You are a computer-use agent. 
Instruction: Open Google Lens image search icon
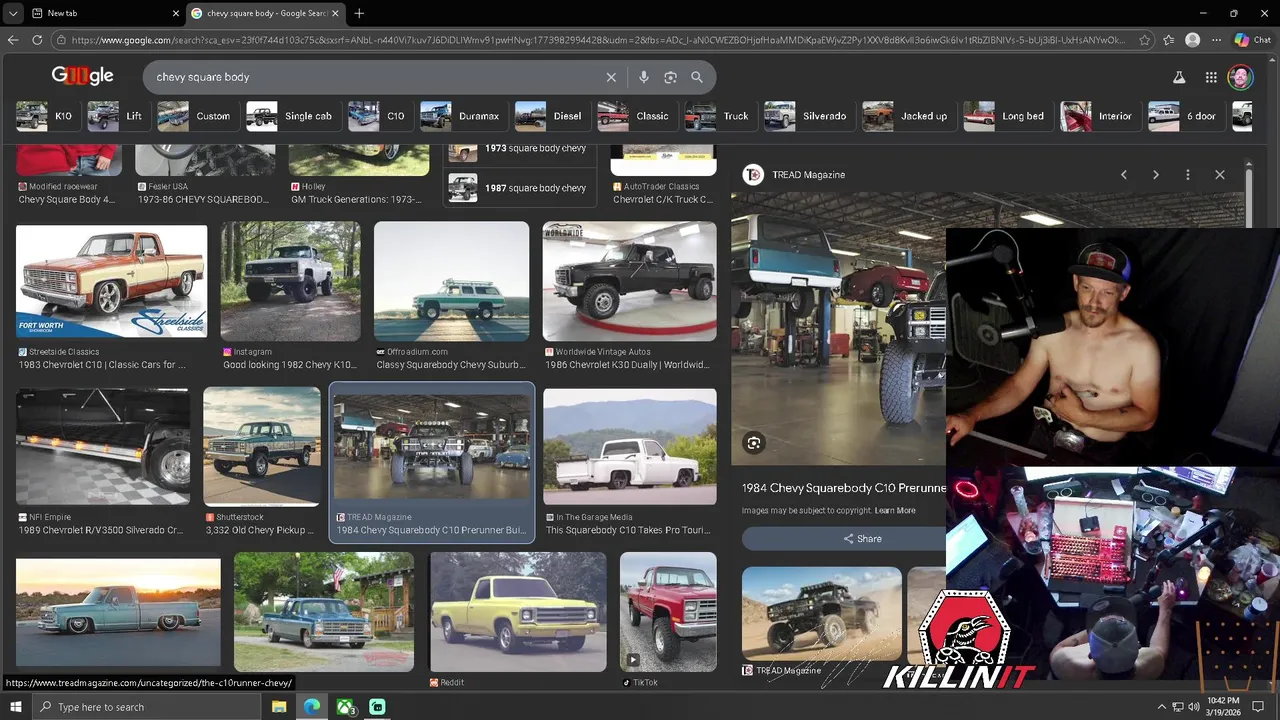670,77
